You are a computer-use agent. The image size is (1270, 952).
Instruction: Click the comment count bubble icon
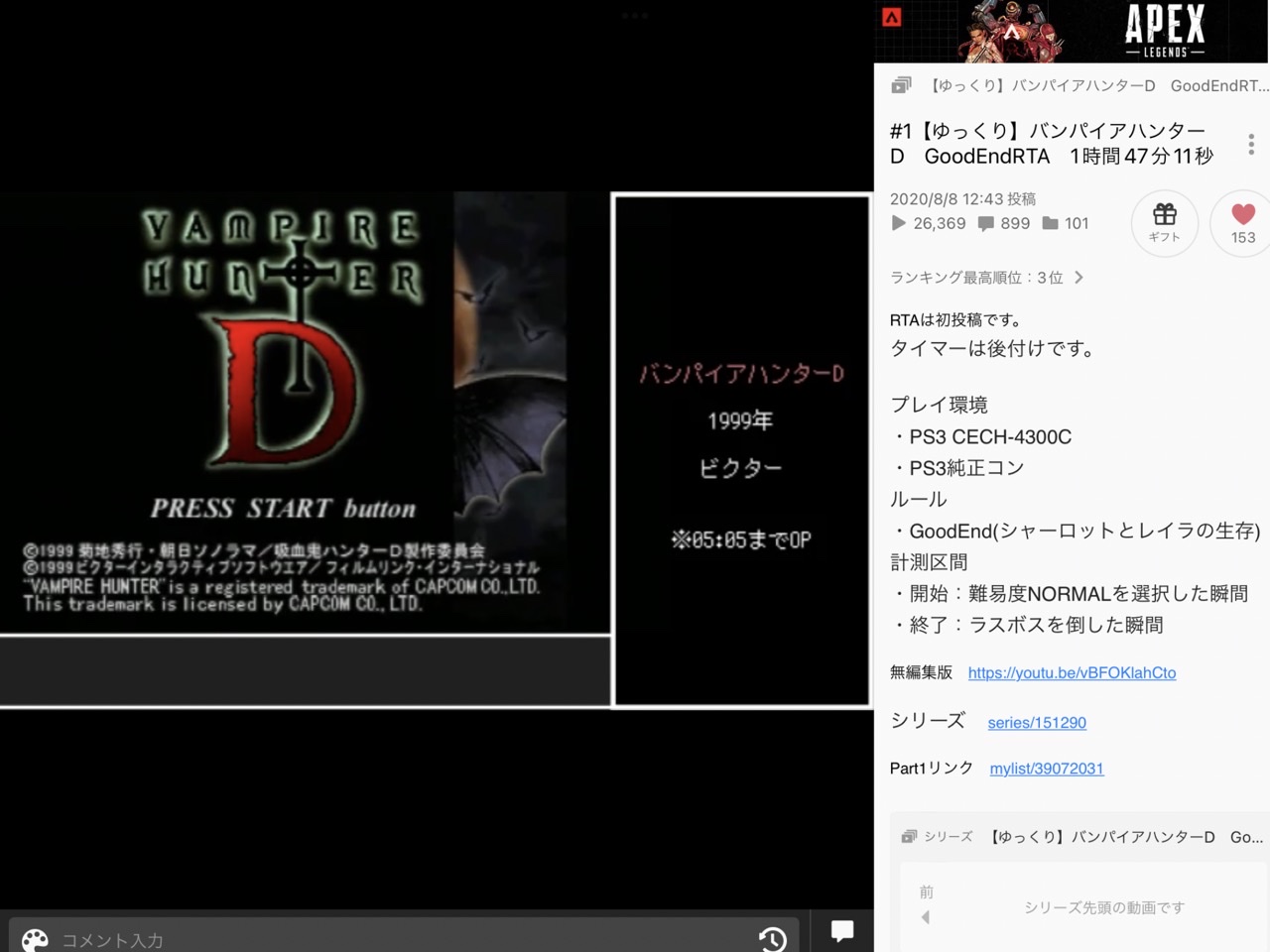[x=985, y=224]
